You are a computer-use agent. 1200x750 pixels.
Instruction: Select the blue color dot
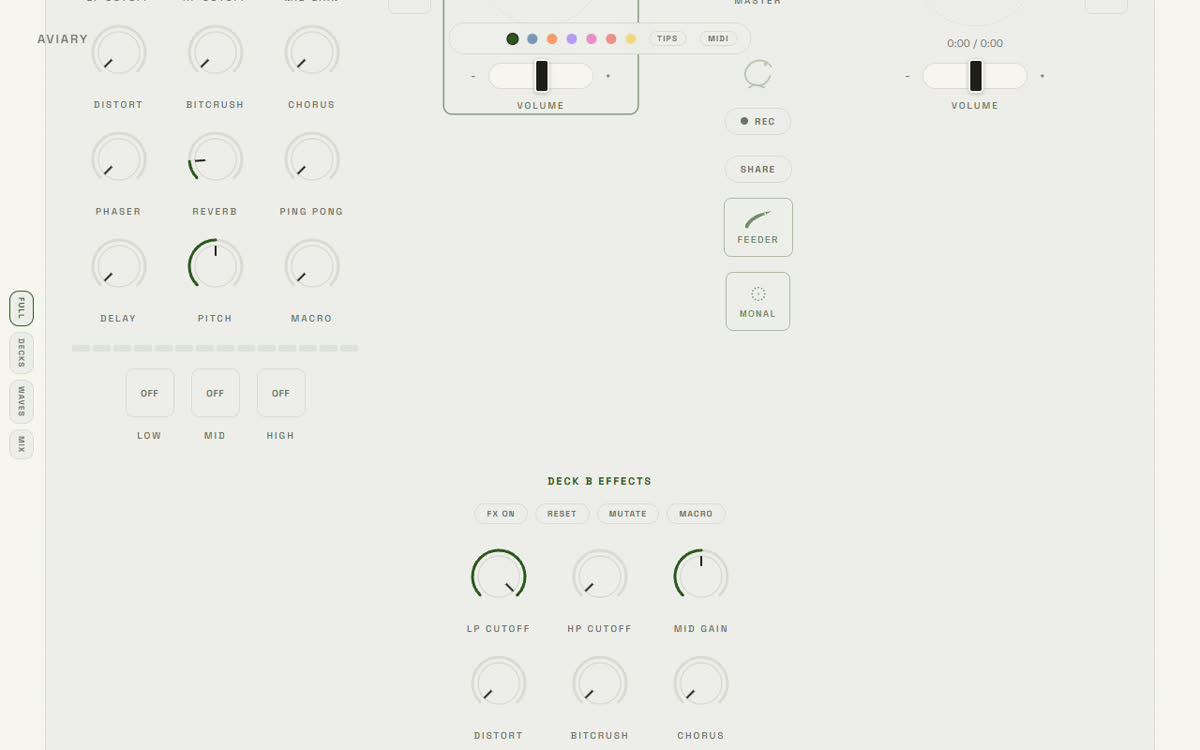532,39
